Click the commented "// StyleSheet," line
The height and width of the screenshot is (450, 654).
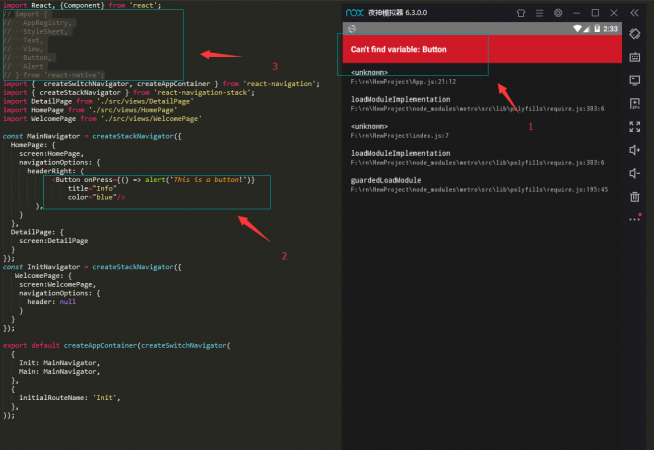coord(38,31)
